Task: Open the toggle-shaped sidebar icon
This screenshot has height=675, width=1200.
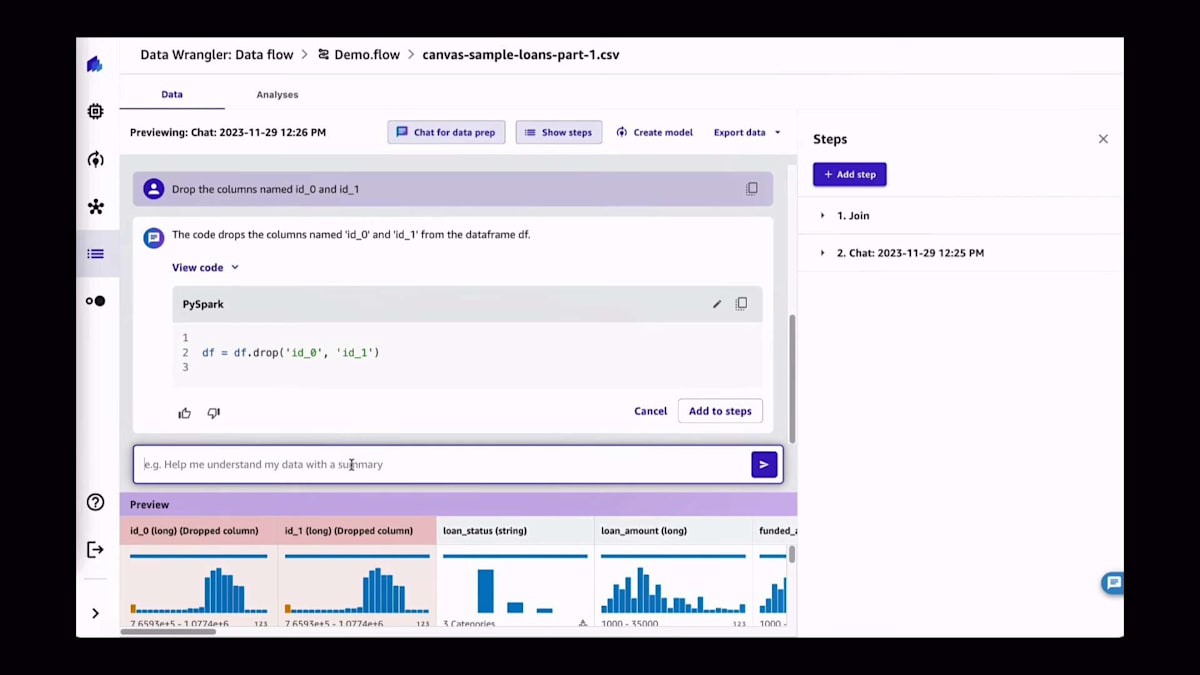Action: [95, 301]
